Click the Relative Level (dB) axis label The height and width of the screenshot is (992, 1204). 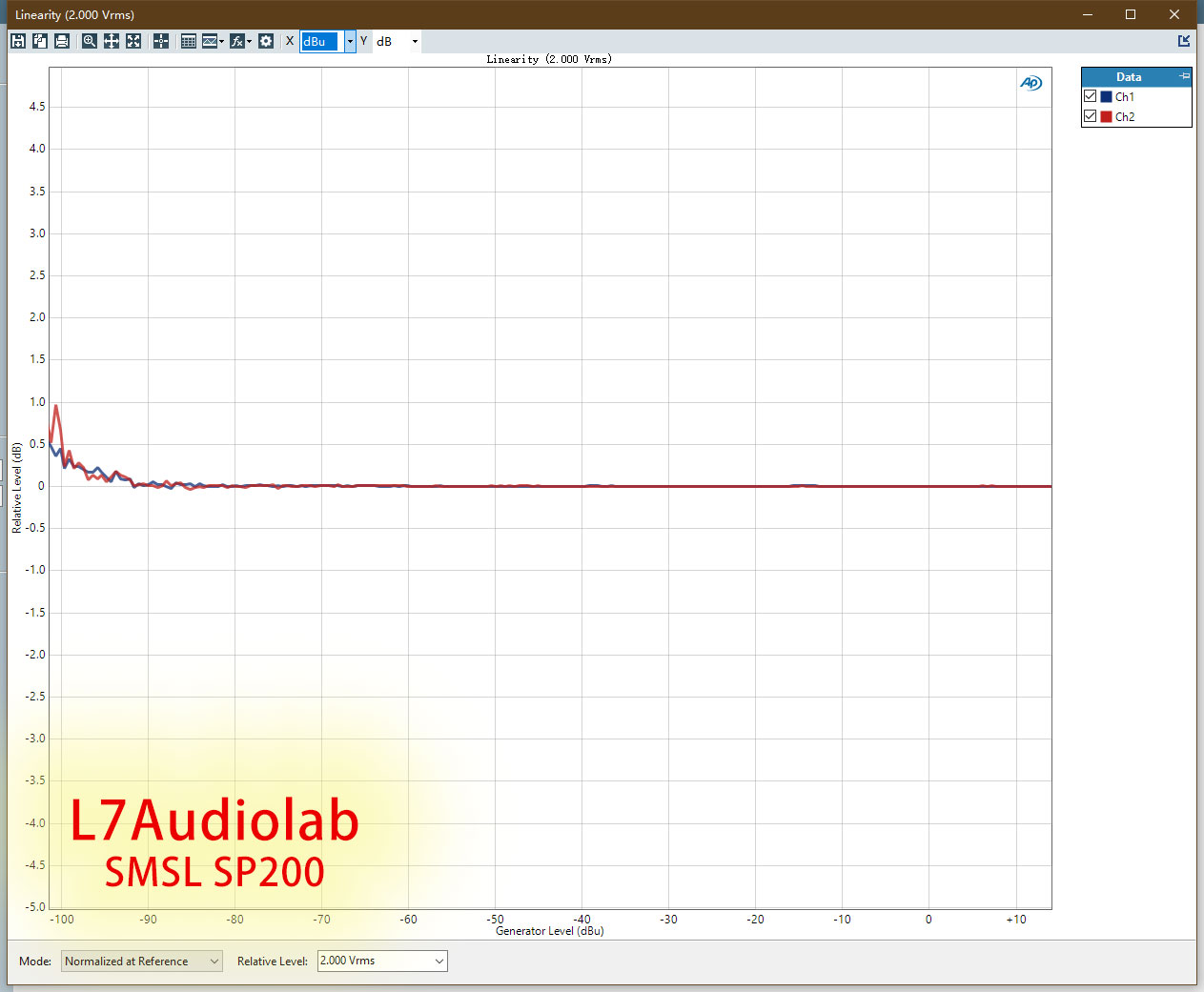tap(16, 487)
